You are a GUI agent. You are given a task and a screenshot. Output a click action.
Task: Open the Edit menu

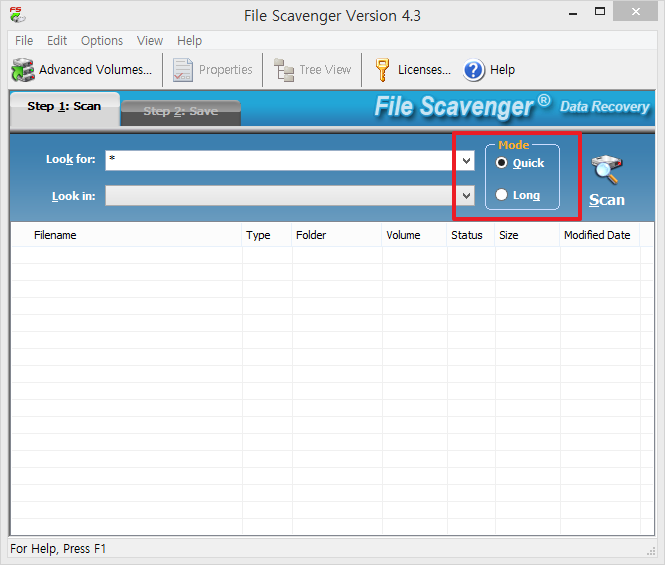pos(57,41)
